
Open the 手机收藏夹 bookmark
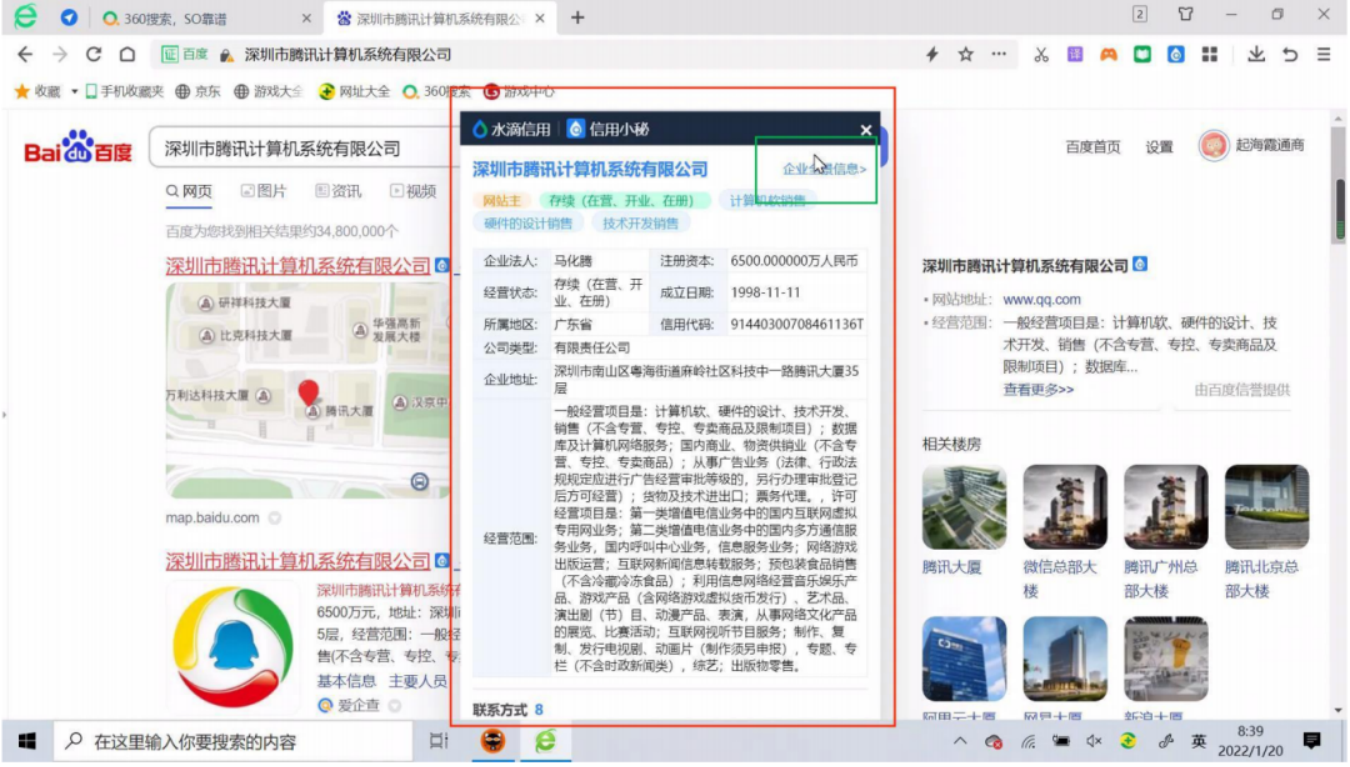[124, 91]
